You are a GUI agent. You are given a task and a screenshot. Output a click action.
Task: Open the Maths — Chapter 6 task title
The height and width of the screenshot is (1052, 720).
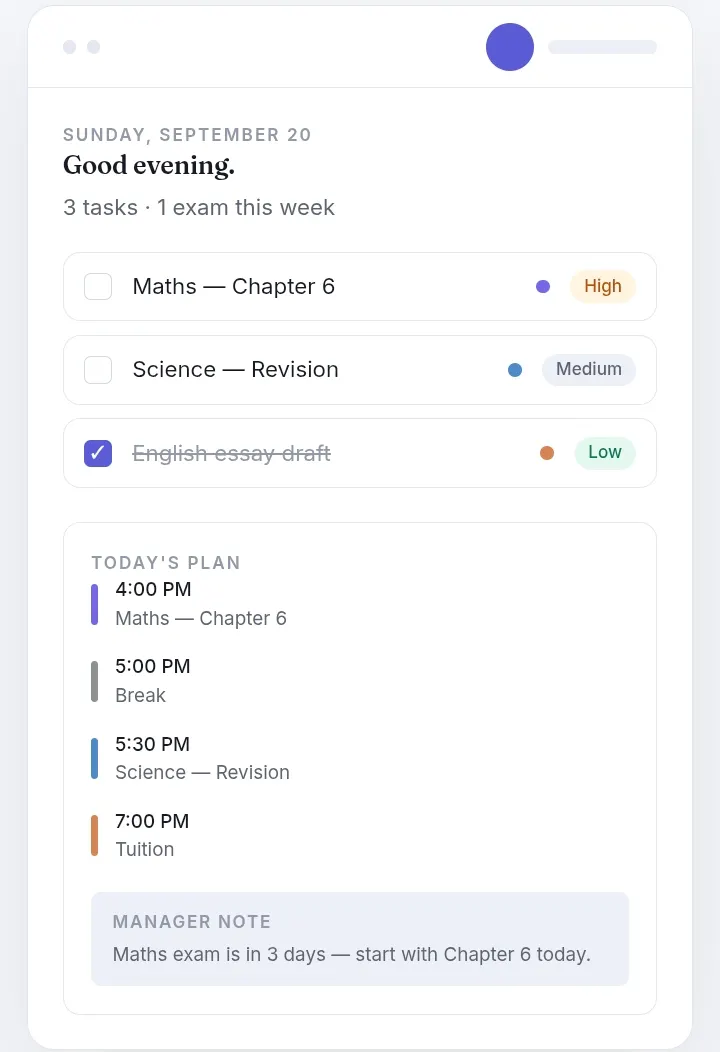click(234, 286)
